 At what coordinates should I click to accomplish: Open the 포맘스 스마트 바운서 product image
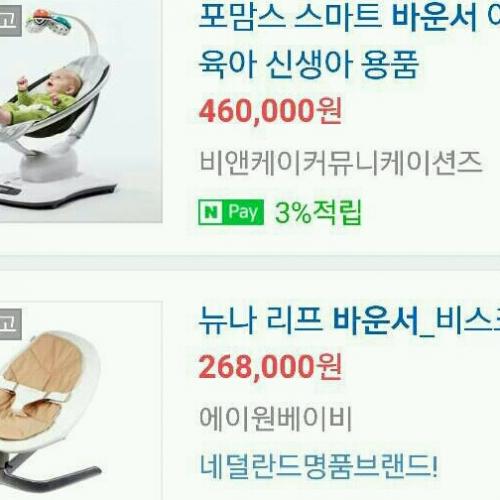(81, 111)
